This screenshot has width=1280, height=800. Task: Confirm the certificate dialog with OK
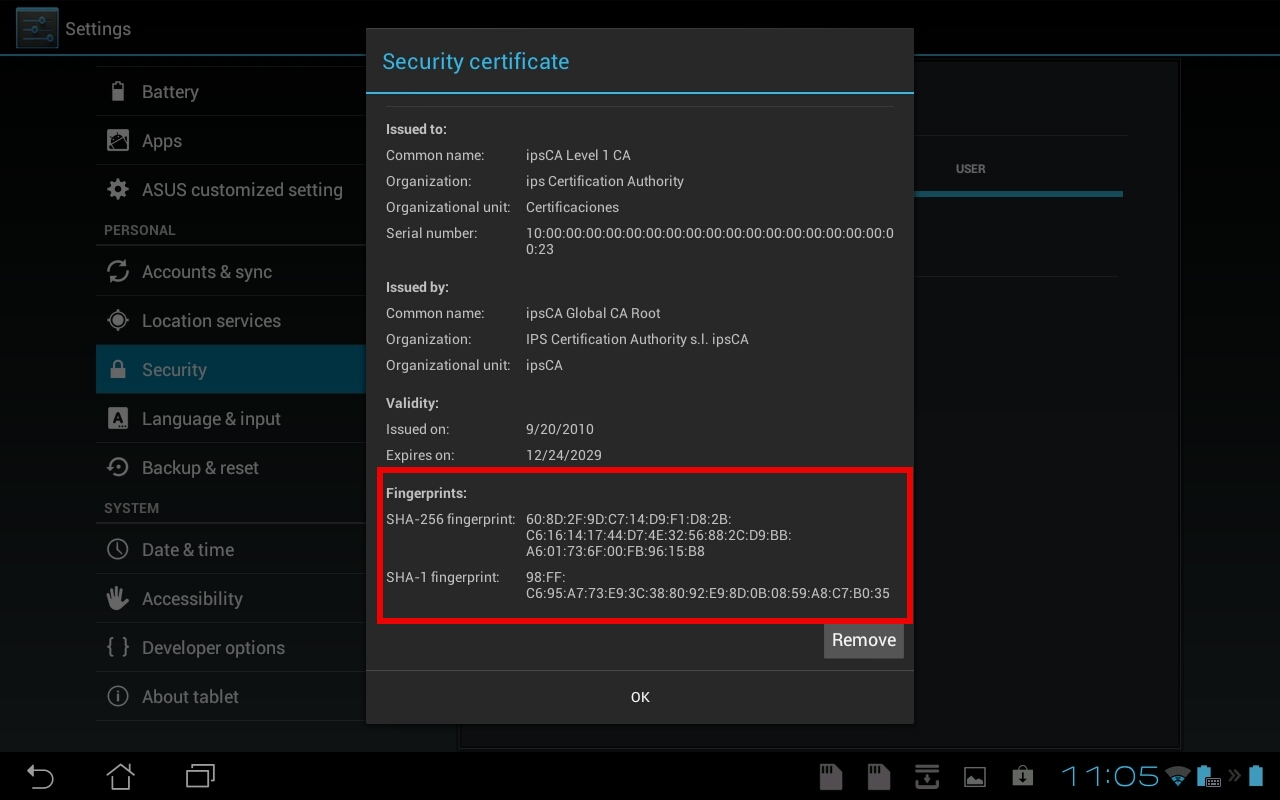coord(640,697)
